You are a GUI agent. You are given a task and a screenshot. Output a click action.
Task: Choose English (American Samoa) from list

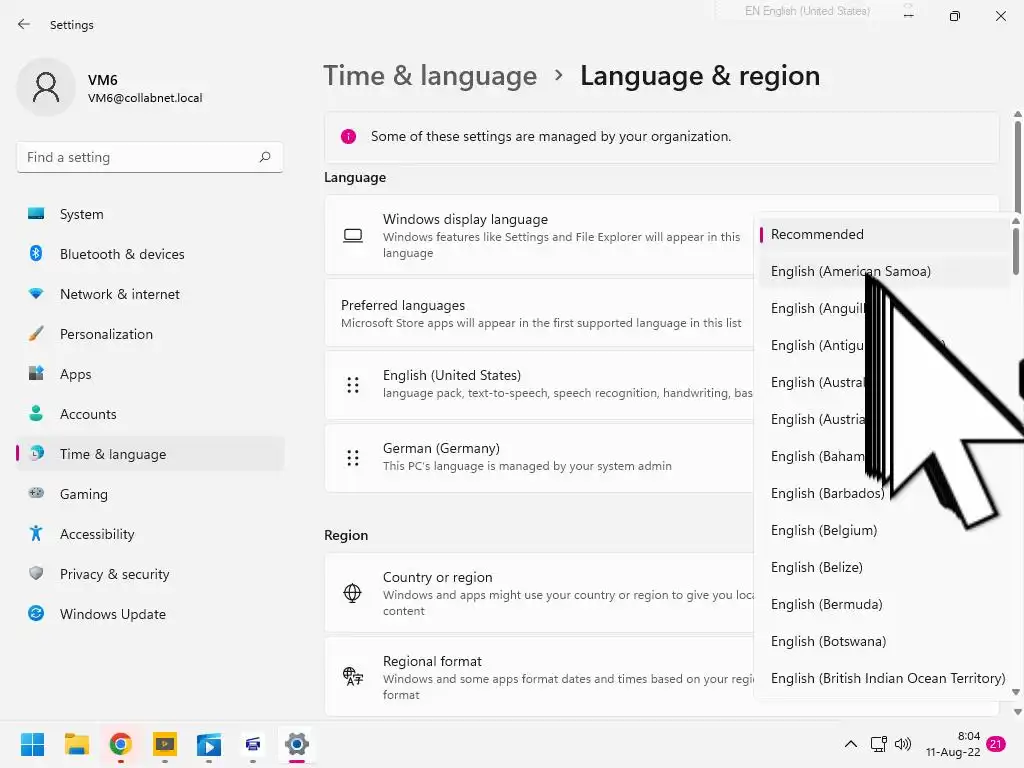click(x=884, y=271)
